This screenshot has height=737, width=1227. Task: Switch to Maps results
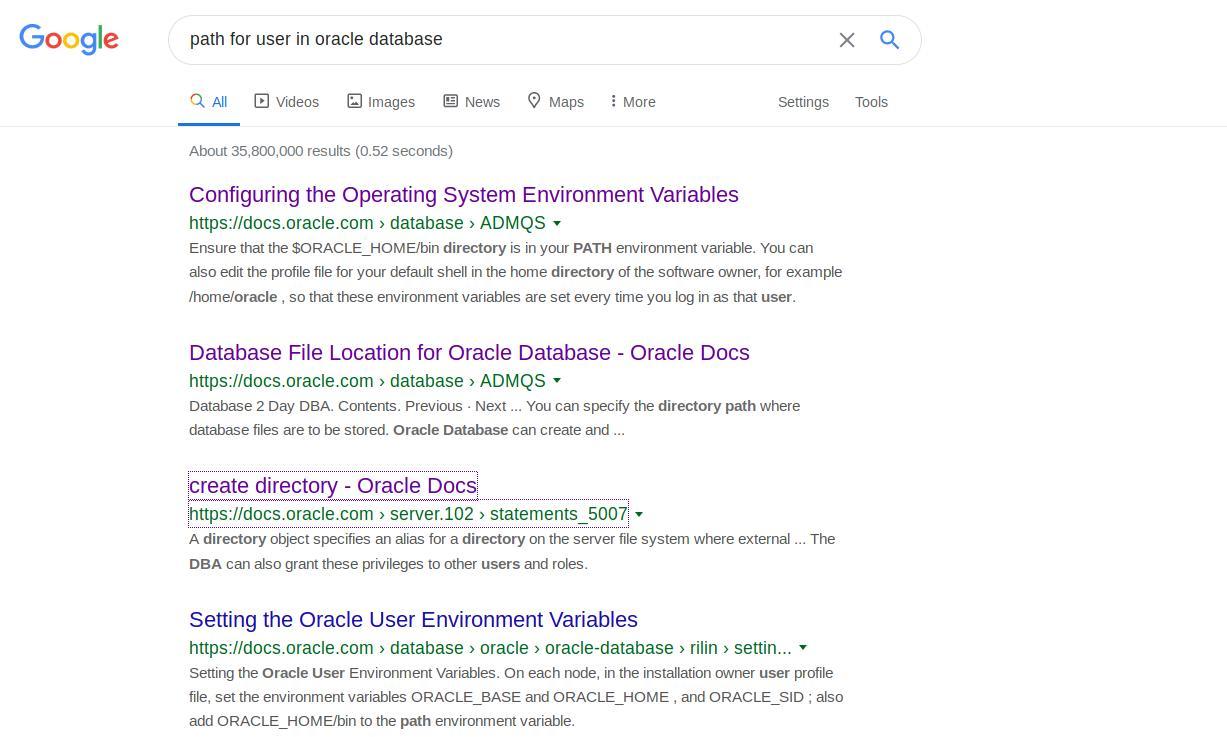555,102
